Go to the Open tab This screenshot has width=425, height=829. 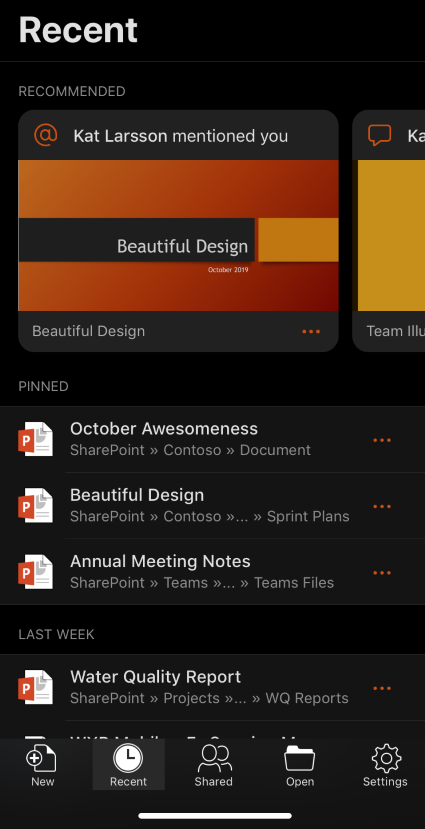[x=300, y=765]
